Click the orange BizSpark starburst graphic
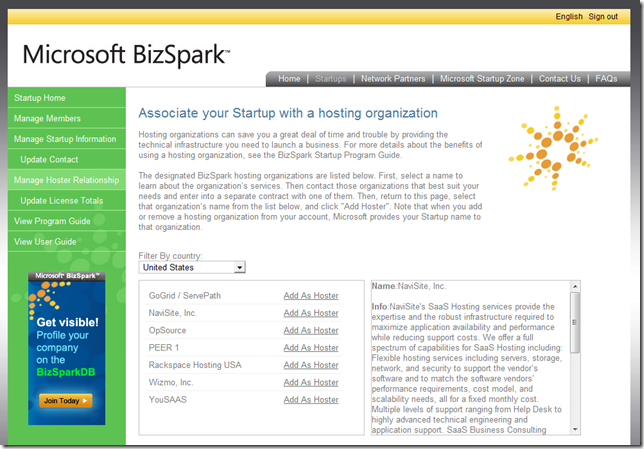This screenshot has width=644, height=449. tap(553, 148)
